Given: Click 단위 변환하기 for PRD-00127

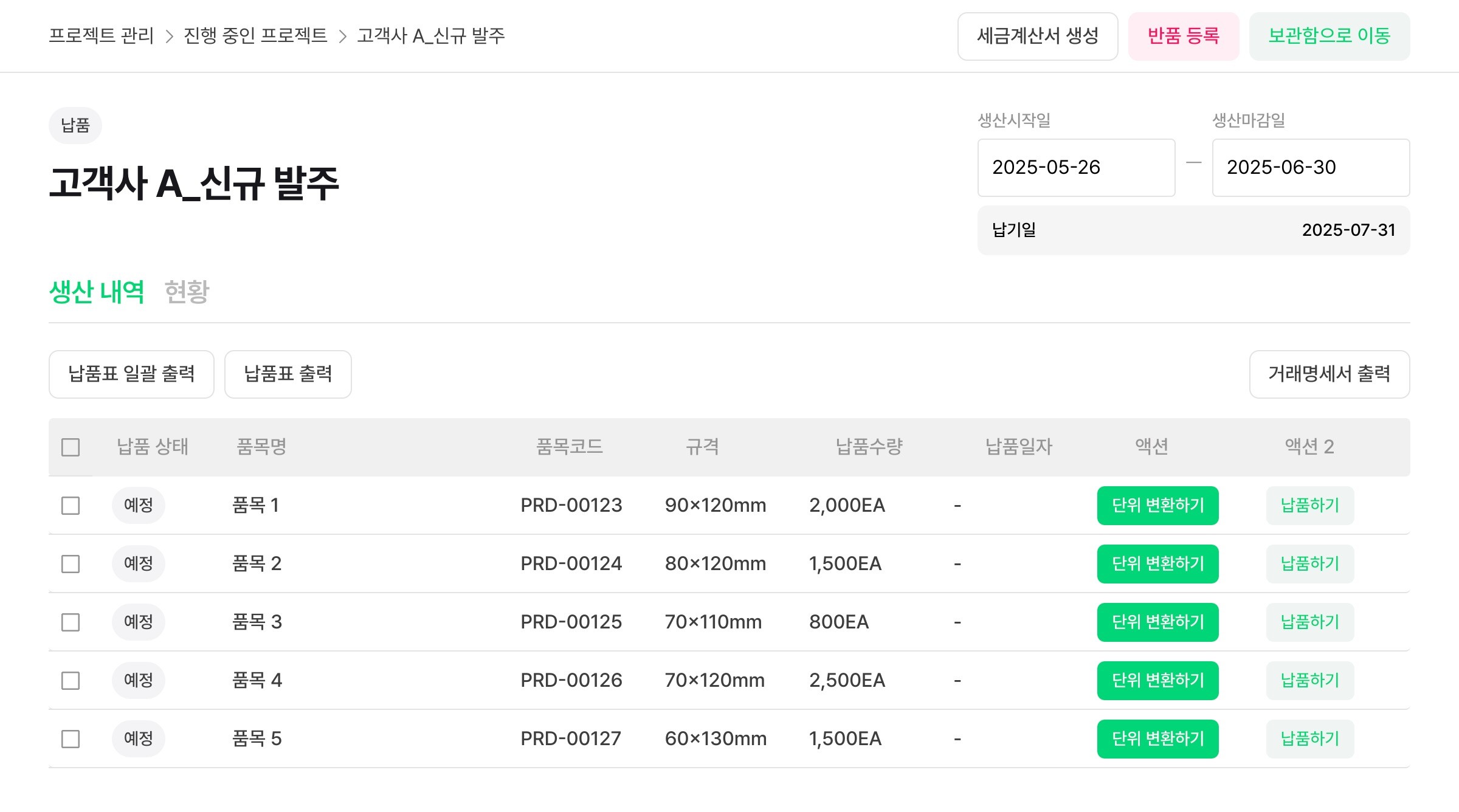Looking at the screenshot, I should pos(1157,739).
